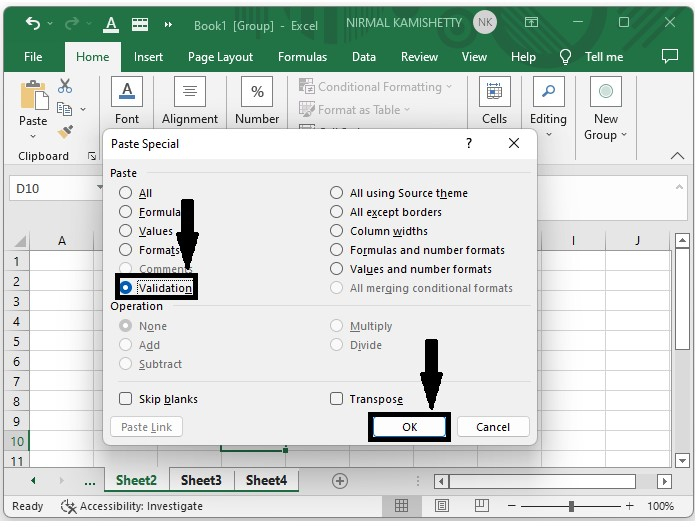
Task: Expand more quick access toolbar commands
Action: 168,24
